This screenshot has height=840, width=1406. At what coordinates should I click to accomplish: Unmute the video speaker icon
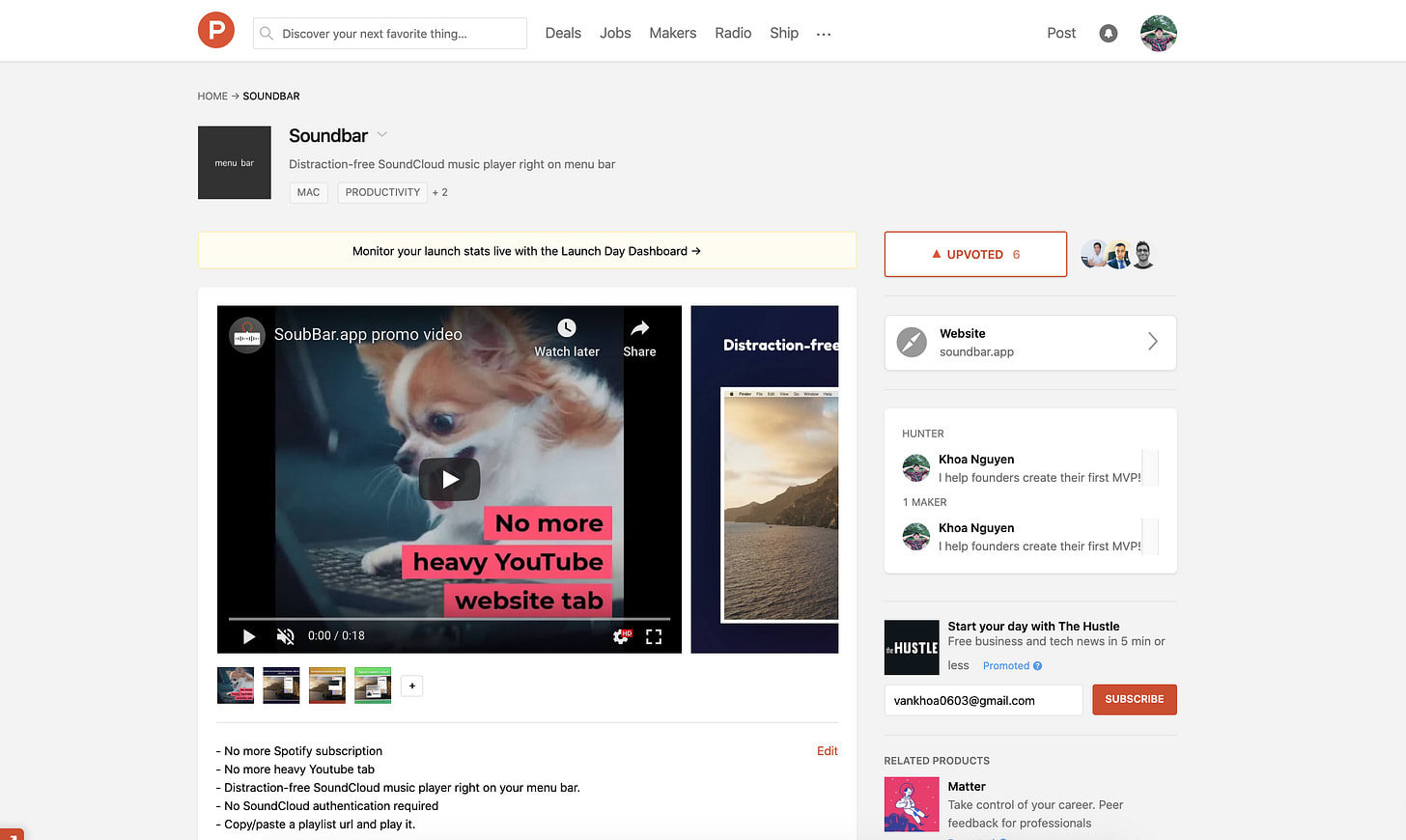tap(285, 636)
